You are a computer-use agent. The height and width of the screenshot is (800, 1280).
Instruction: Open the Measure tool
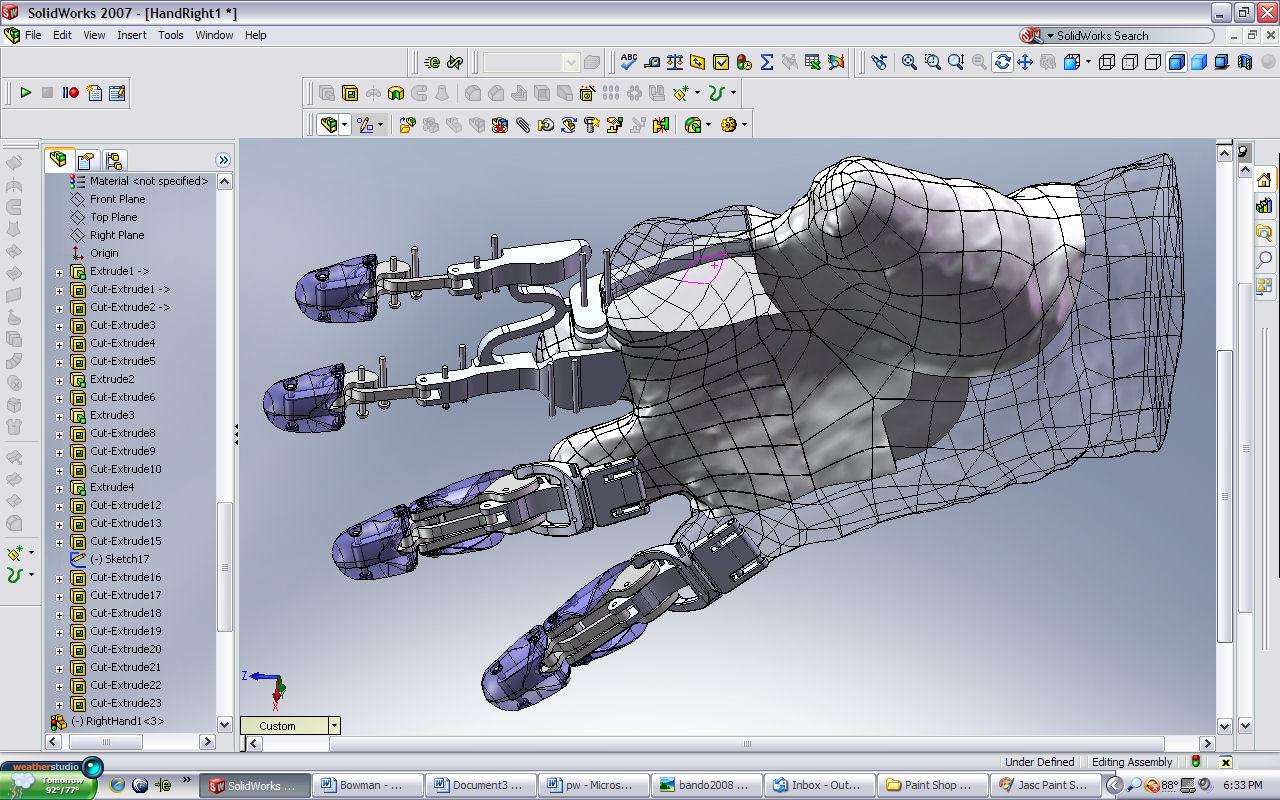coord(653,62)
